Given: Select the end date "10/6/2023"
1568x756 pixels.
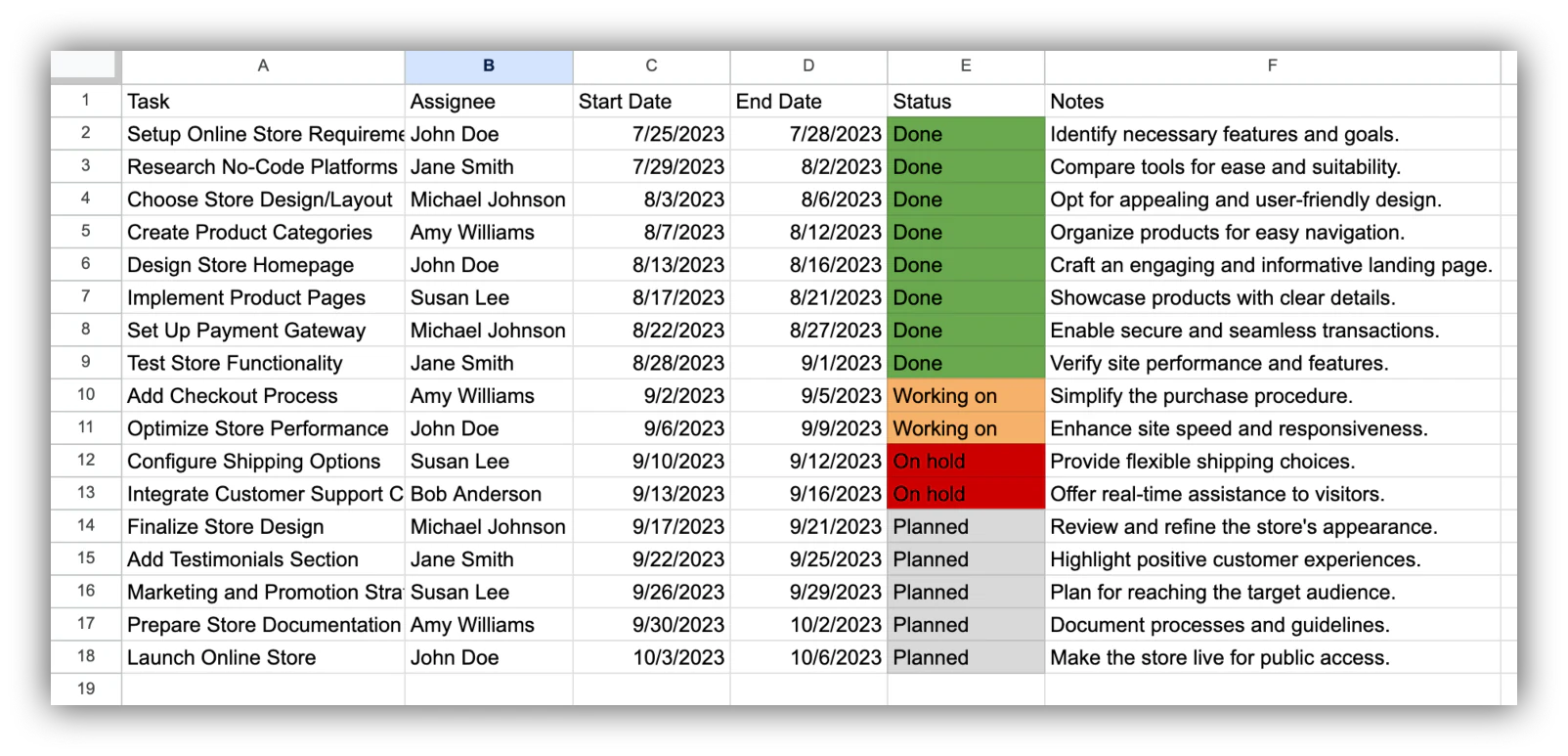Looking at the screenshot, I should point(808,657).
